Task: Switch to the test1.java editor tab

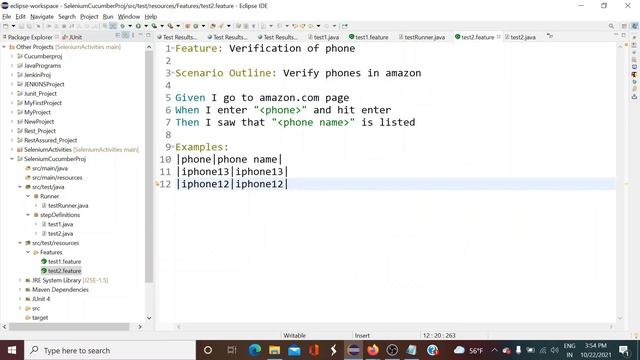Action: click(x=324, y=37)
